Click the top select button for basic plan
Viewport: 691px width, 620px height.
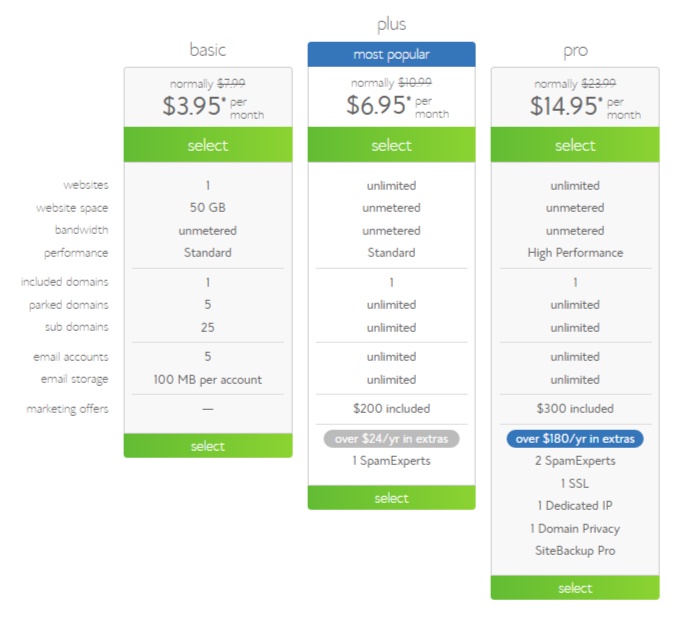(x=208, y=145)
